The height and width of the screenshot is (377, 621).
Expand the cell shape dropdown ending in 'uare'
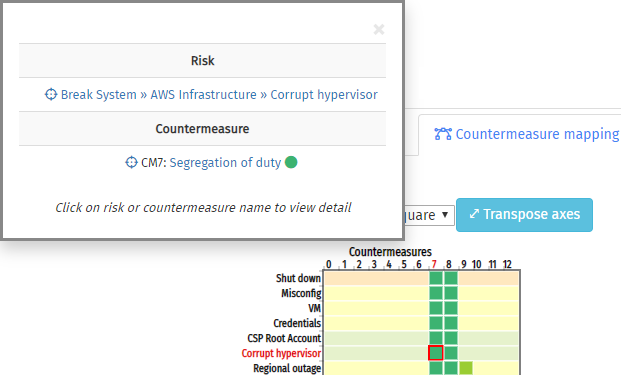tap(429, 215)
